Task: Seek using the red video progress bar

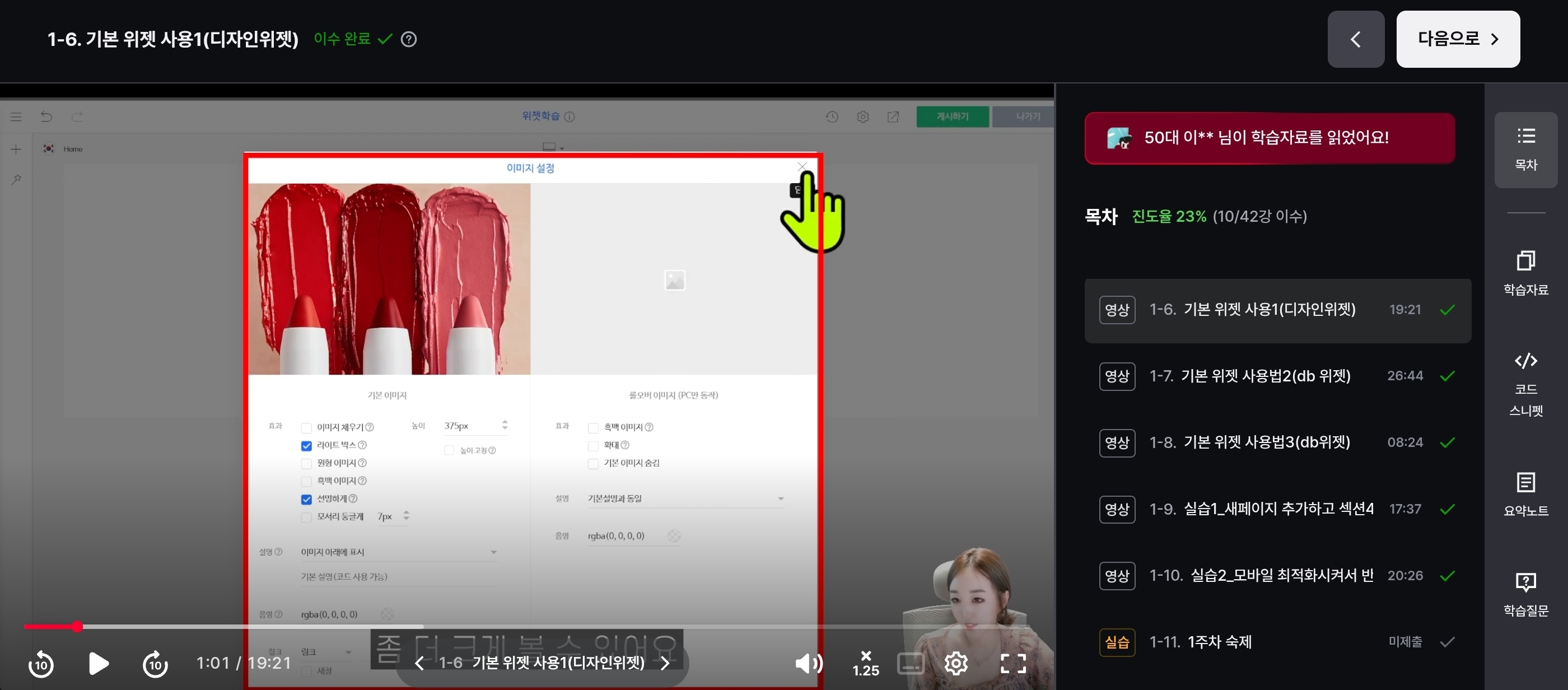Action: pos(527,626)
